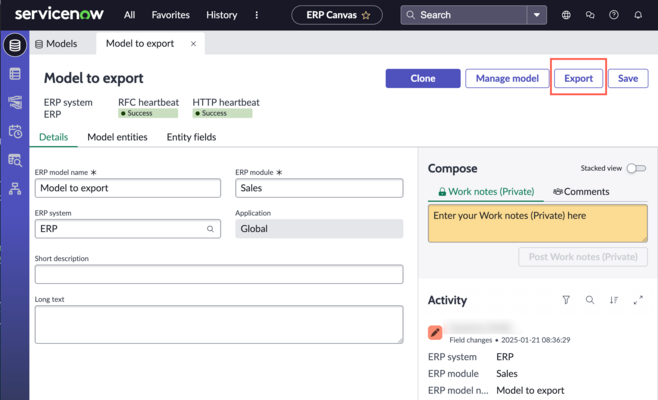658x400 pixels.
Task: Click the Field changes pencil icon
Action: [x=435, y=333]
